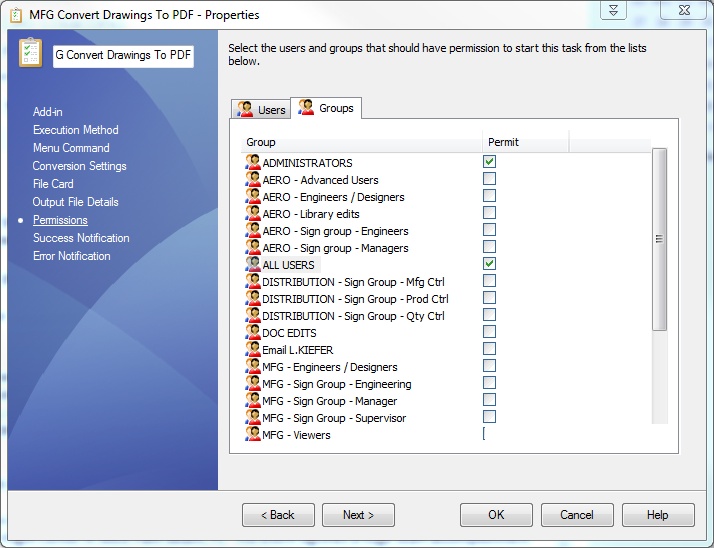Close the Properties dialog

(x=684, y=10)
